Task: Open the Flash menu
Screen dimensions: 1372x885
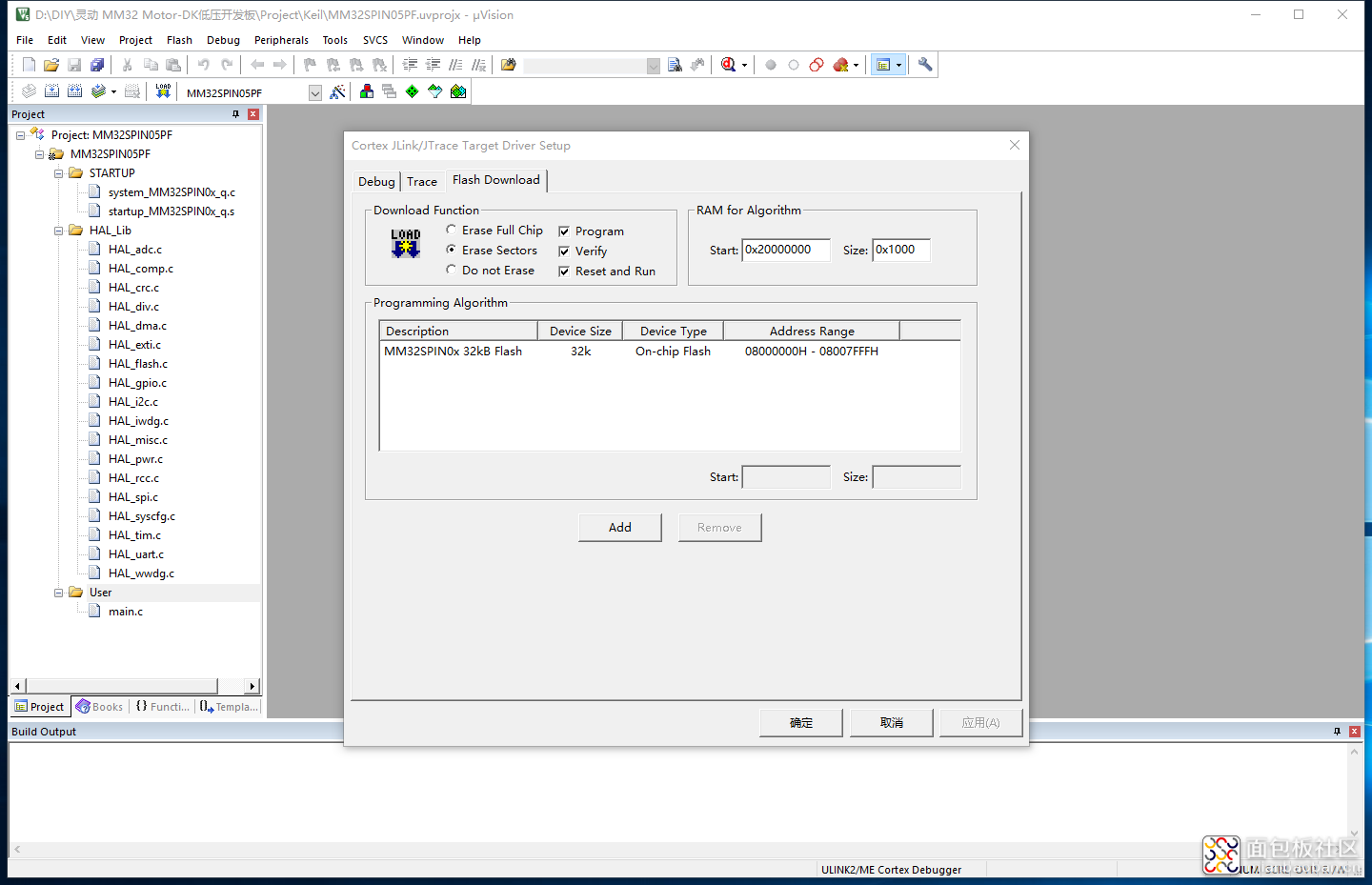Action: (179, 40)
